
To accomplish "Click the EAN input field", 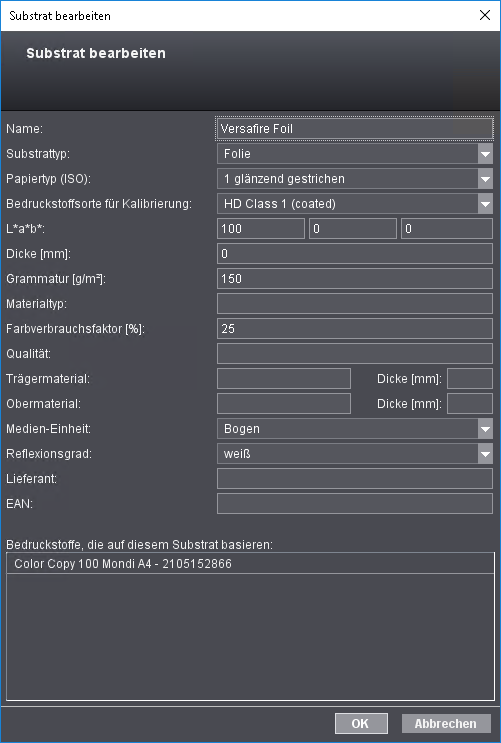I will click(x=355, y=504).
